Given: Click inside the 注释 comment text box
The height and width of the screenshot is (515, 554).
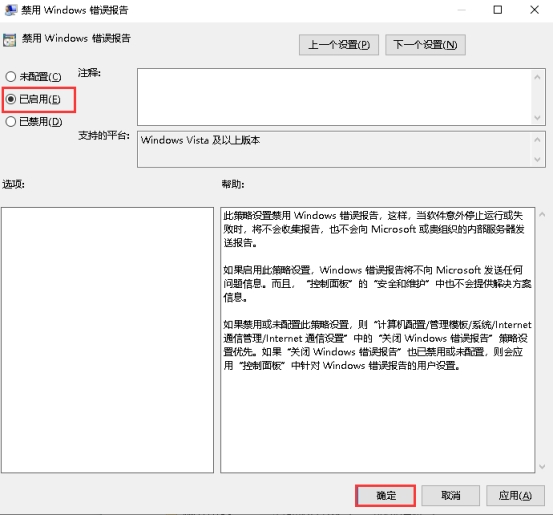Looking at the screenshot, I should click(x=335, y=97).
